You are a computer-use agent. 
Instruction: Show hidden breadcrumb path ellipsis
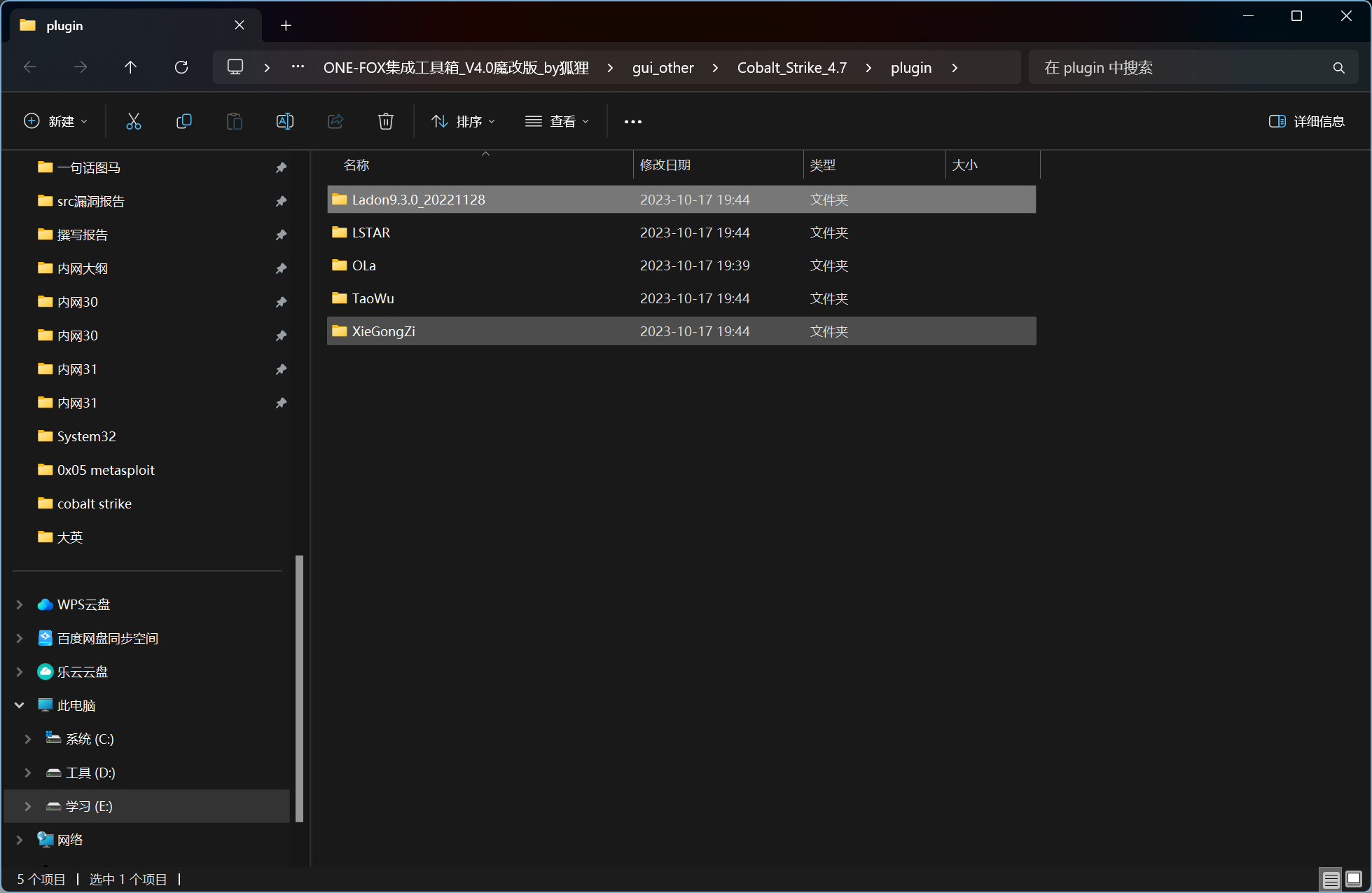point(298,67)
